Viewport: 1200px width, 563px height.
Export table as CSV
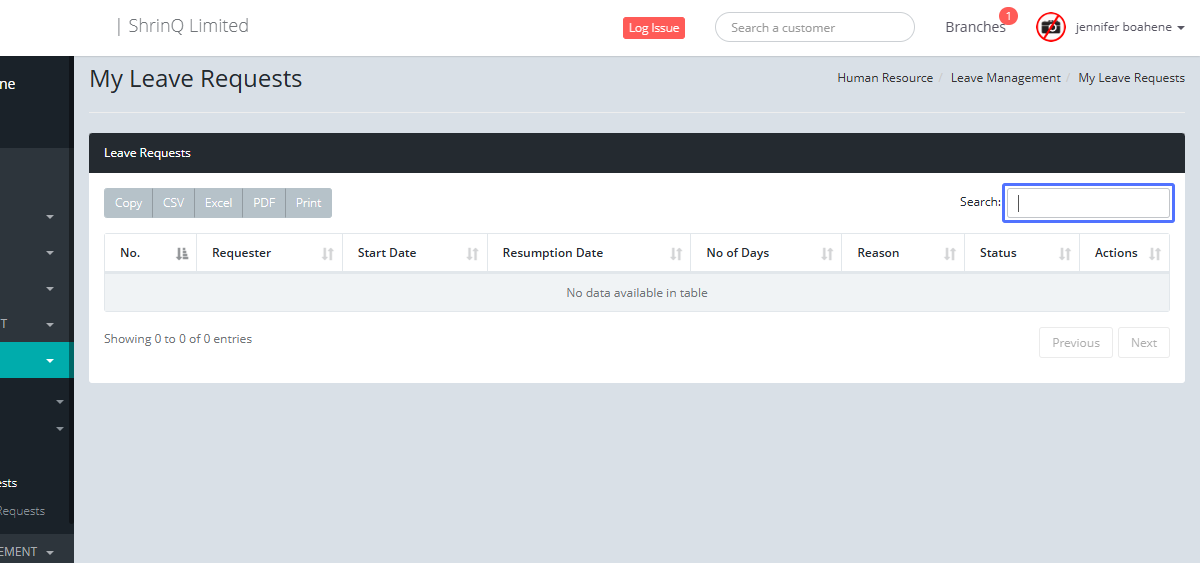(174, 203)
